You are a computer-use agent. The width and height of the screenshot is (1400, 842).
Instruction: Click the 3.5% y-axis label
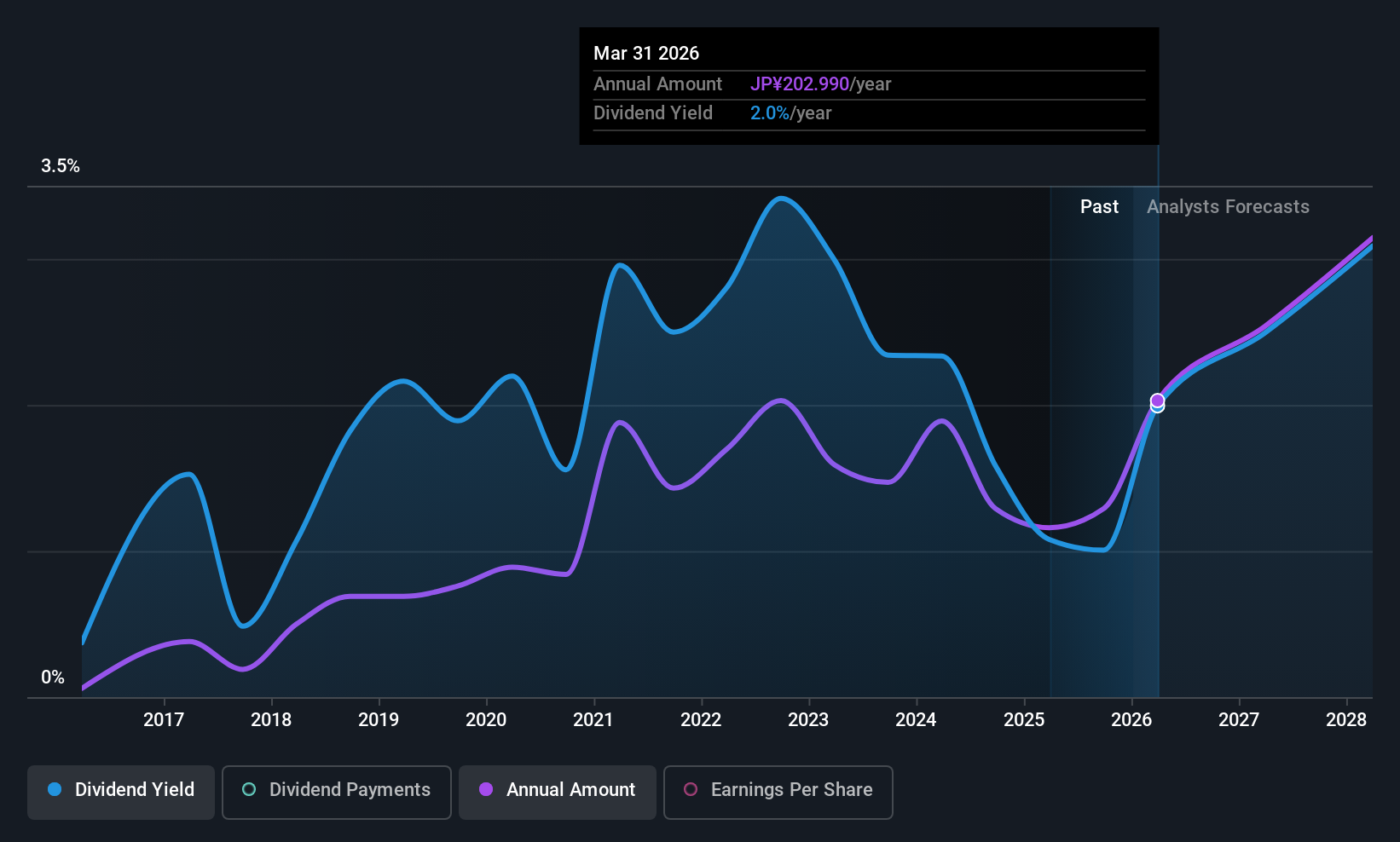coord(61,166)
